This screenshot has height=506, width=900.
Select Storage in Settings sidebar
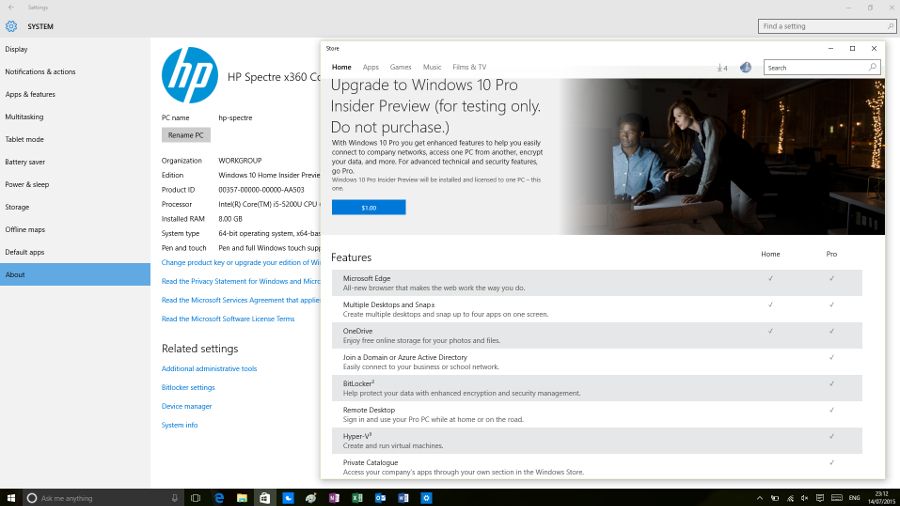pyautogui.click(x=75, y=207)
